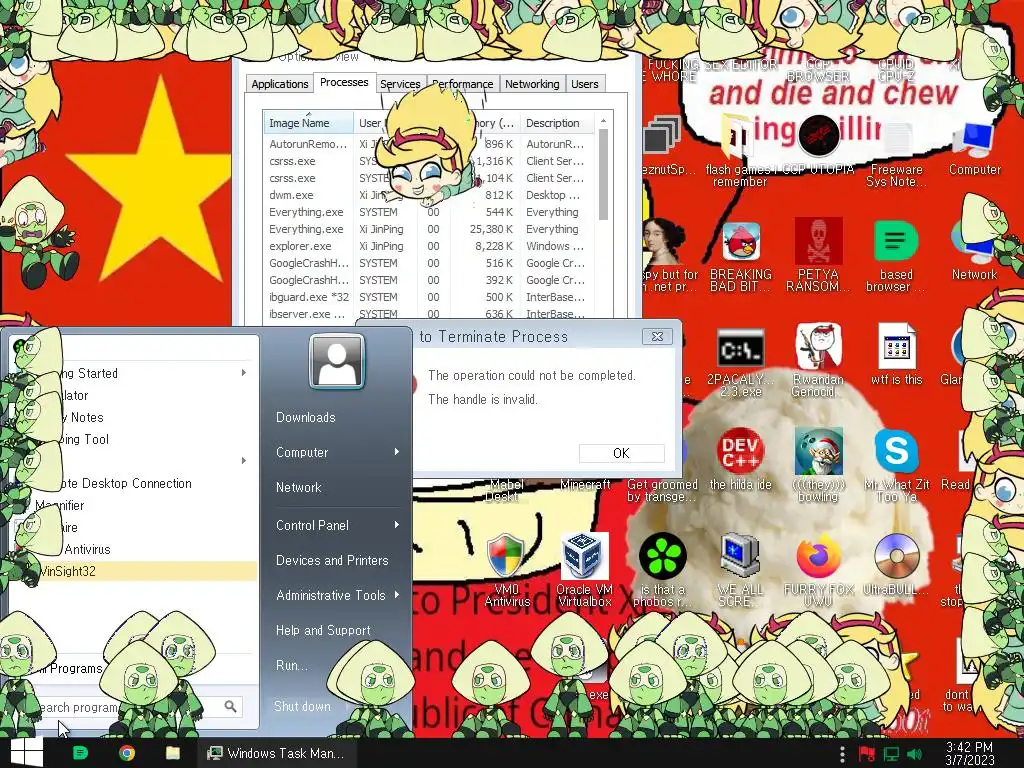The image size is (1024, 768).
Task: Switch to the Networking tab
Action: point(532,84)
